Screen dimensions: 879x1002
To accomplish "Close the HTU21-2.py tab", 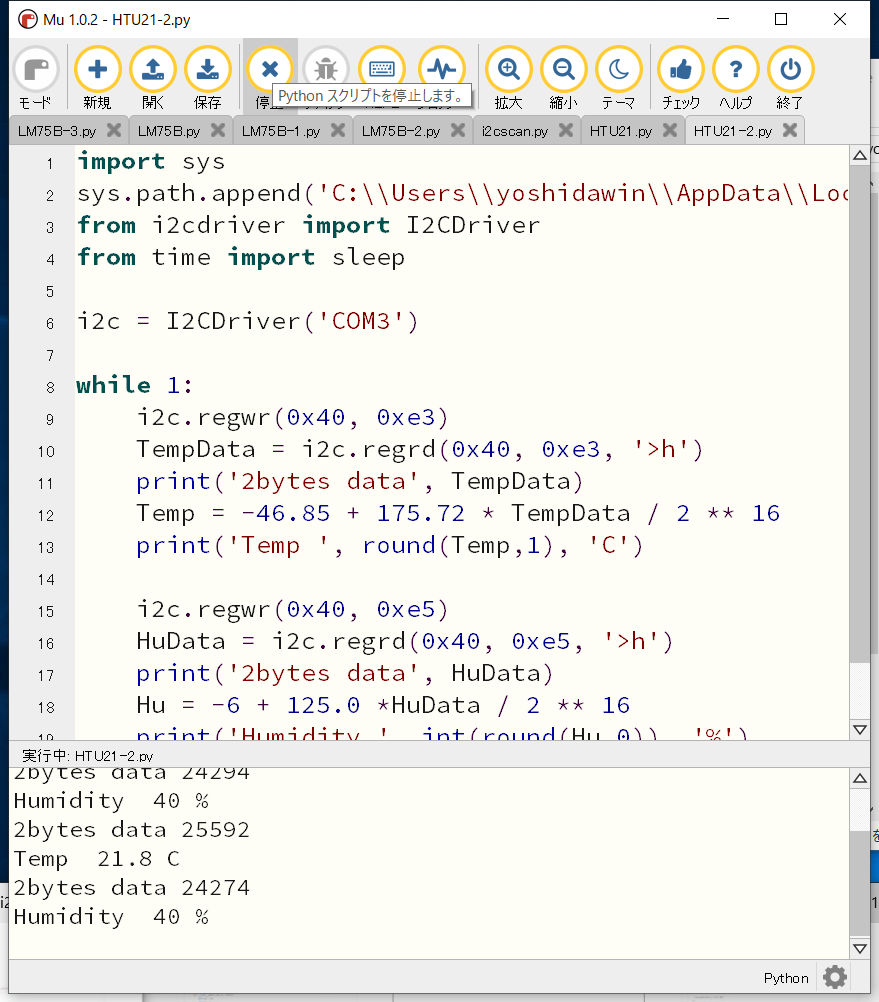I will (790, 130).
